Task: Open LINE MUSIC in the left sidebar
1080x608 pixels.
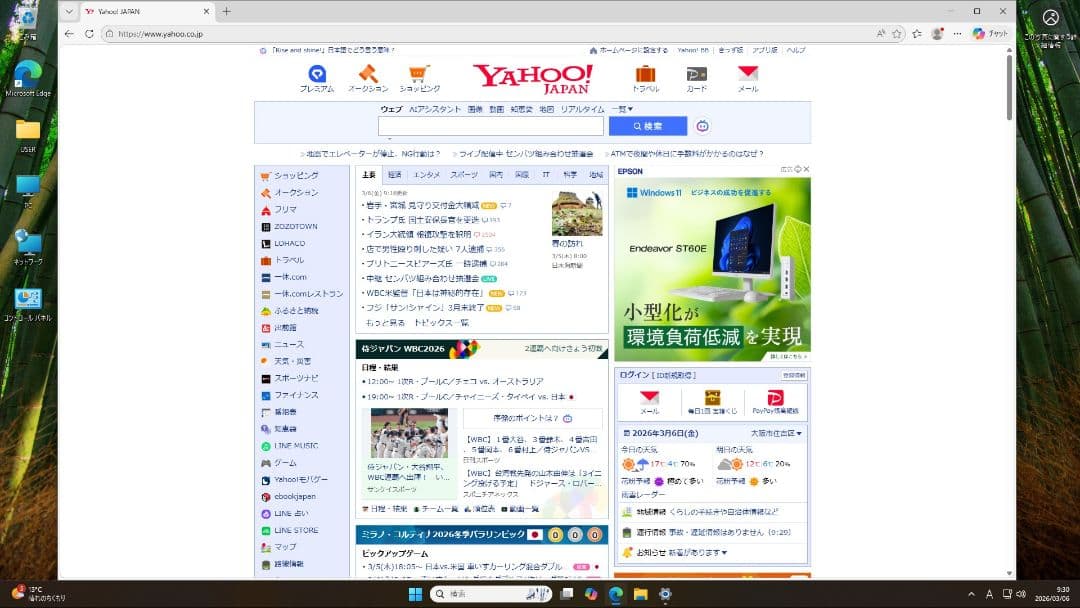Action: (x=296, y=446)
